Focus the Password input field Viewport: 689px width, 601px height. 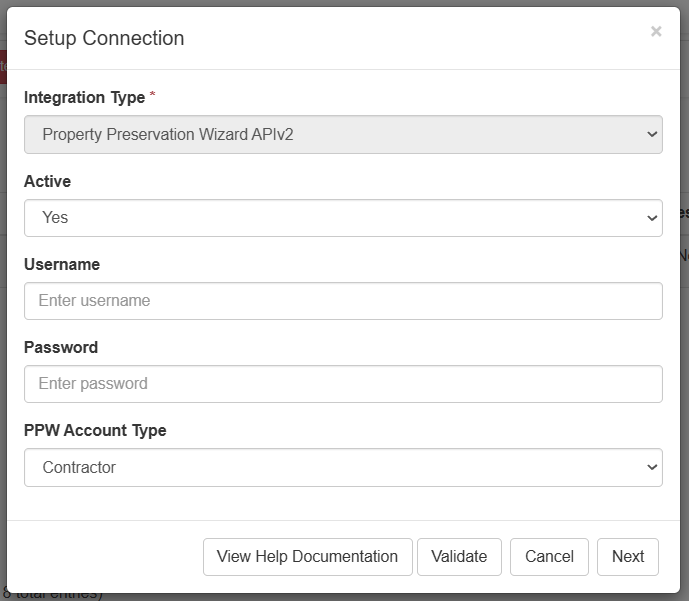point(343,384)
